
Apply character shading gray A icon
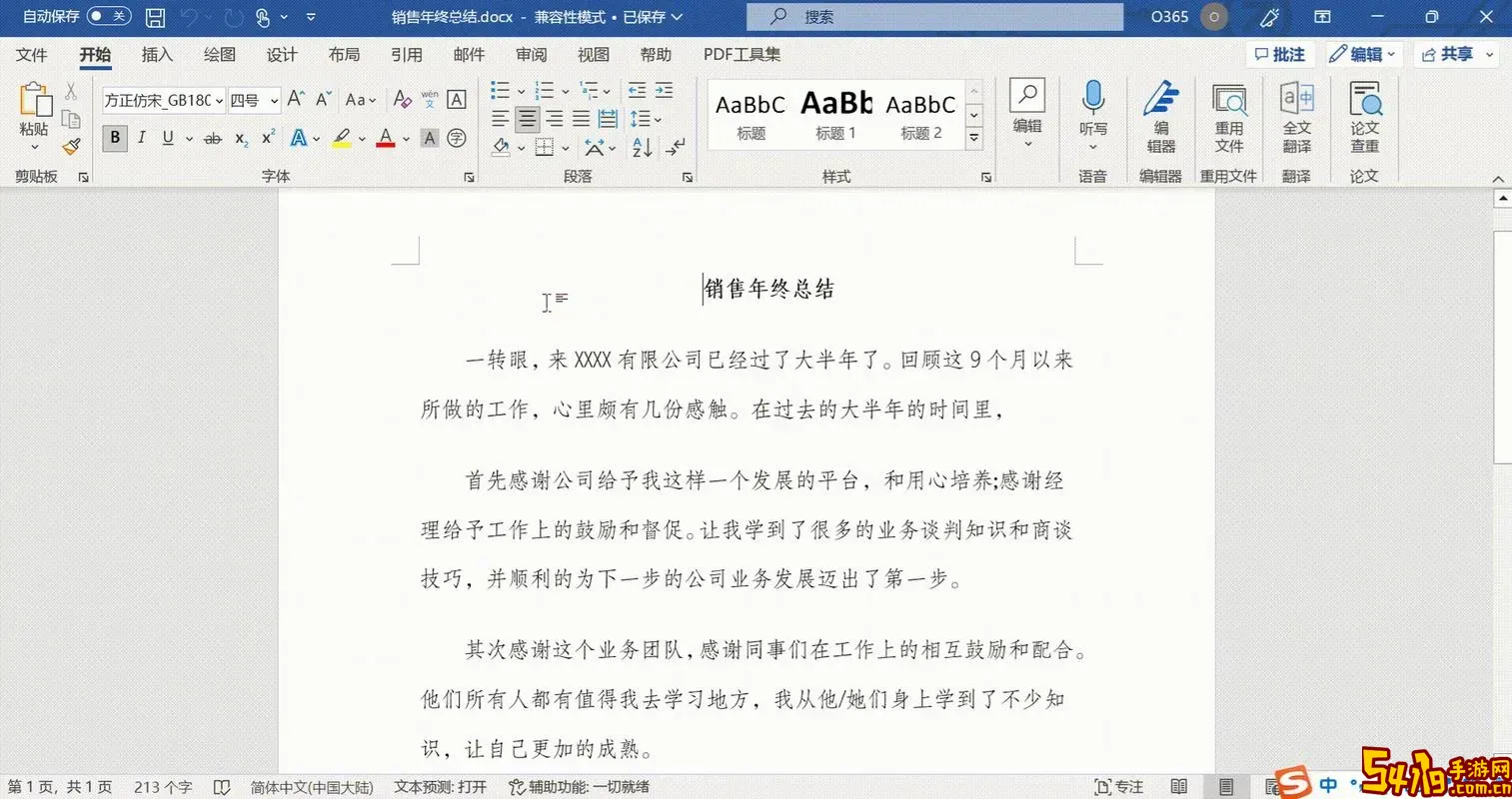tap(430, 138)
